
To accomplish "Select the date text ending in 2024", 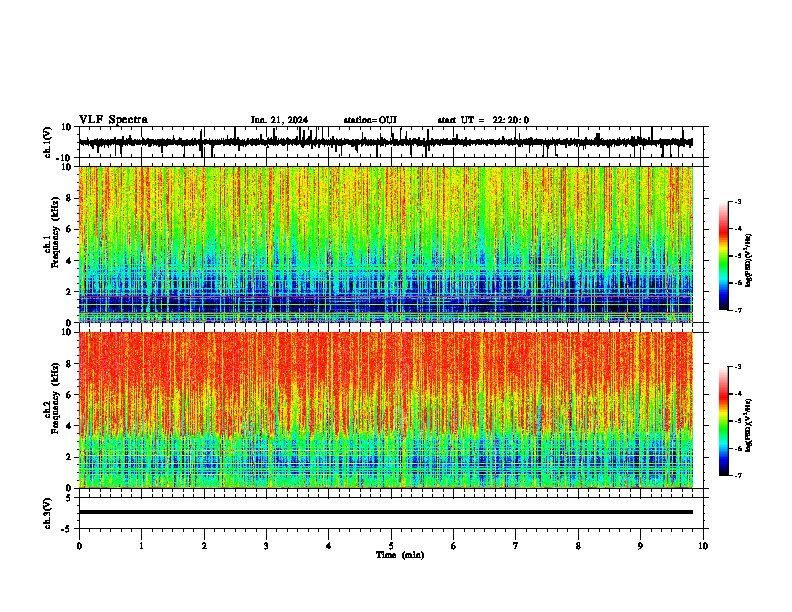I will point(279,120).
